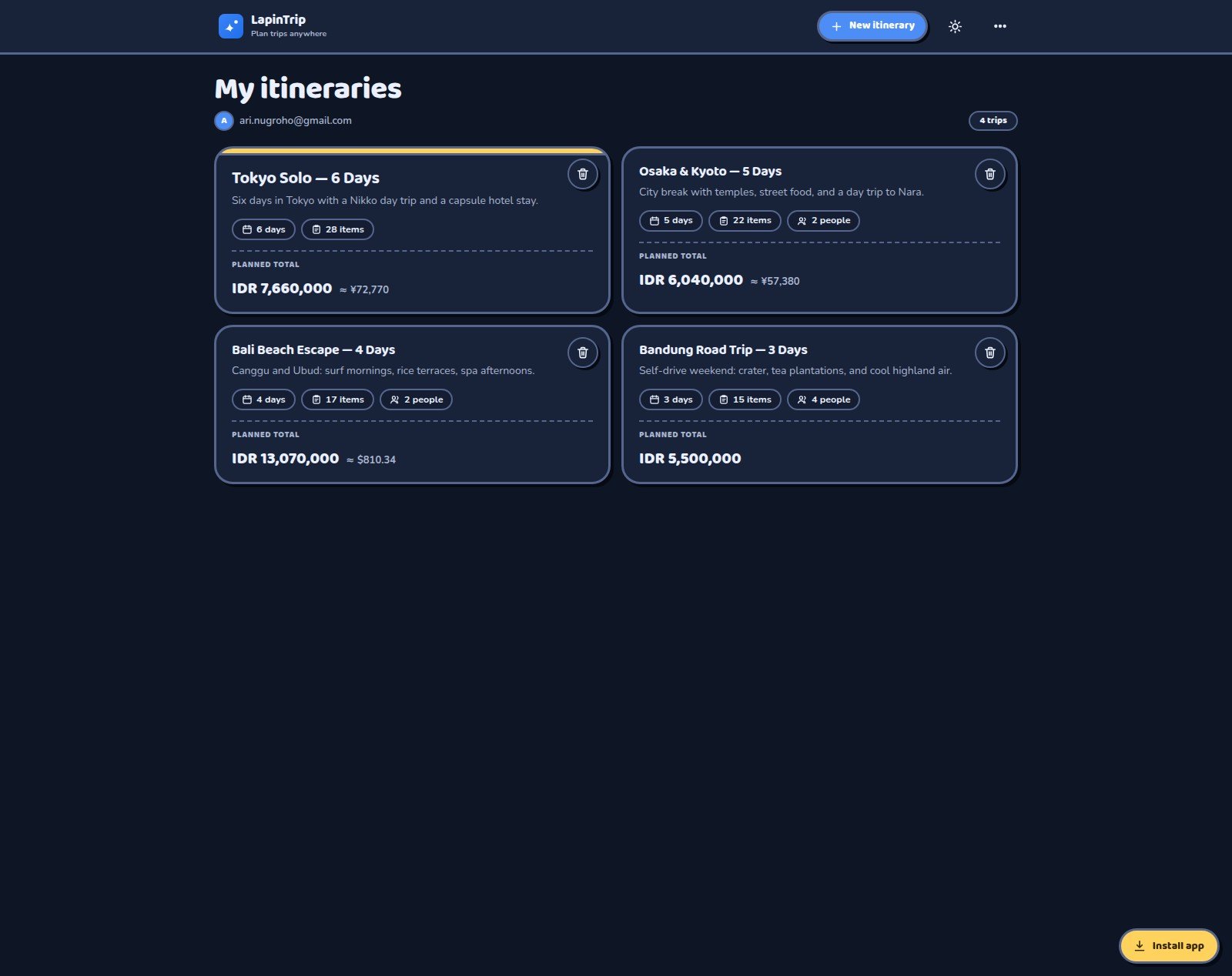The width and height of the screenshot is (1232, 976).
Task: Open the three-dots more options menu
Action: click(999, 26)
